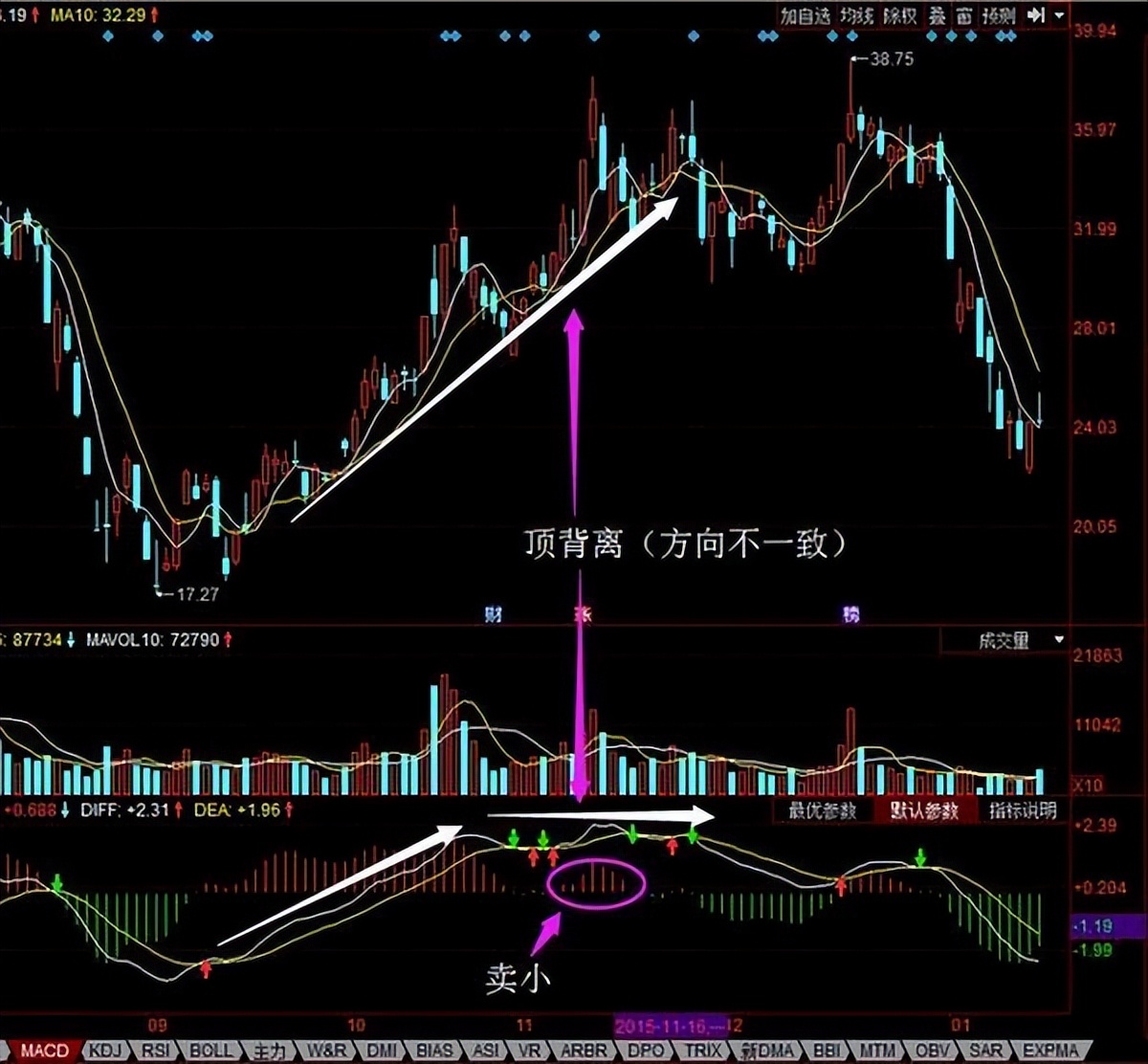This screenshot has height=1064, width=1148.
Task: Open the 指标说明 indicator description
Action: click(1024, 811)
